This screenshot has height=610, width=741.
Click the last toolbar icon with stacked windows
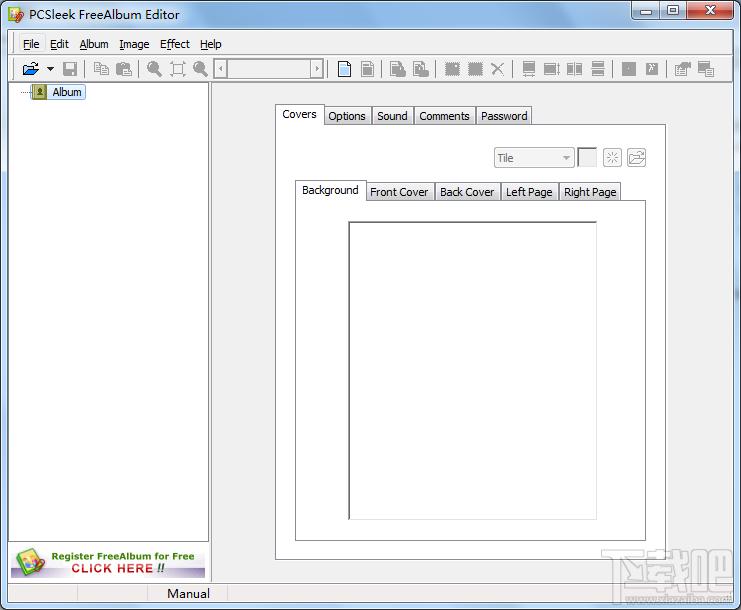tap(706, 69)
